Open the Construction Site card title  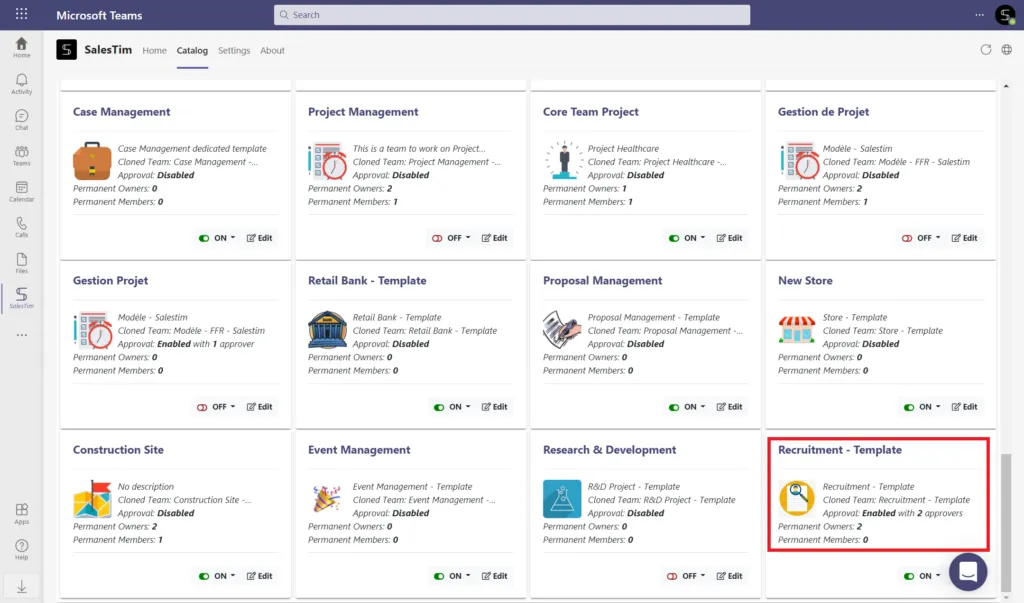pyautogui.click(x=118, y=449)
